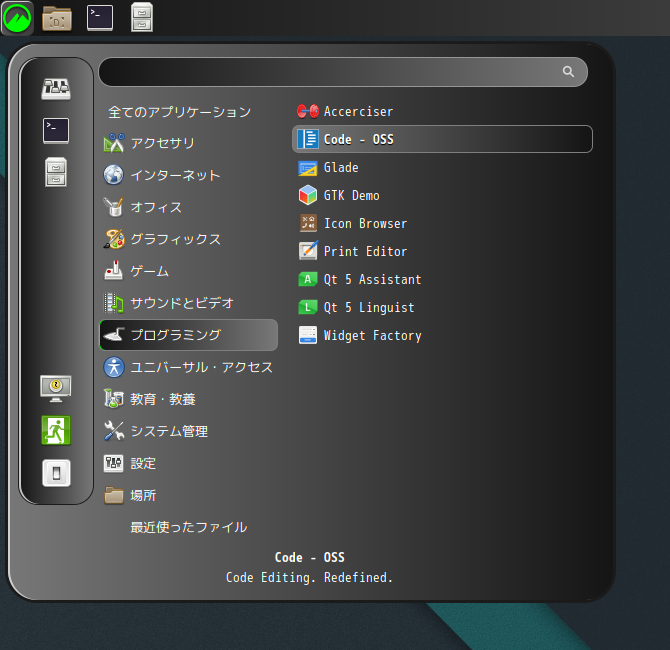
Task: Click the Glade application icon
Action: click(x=308, y=168)
